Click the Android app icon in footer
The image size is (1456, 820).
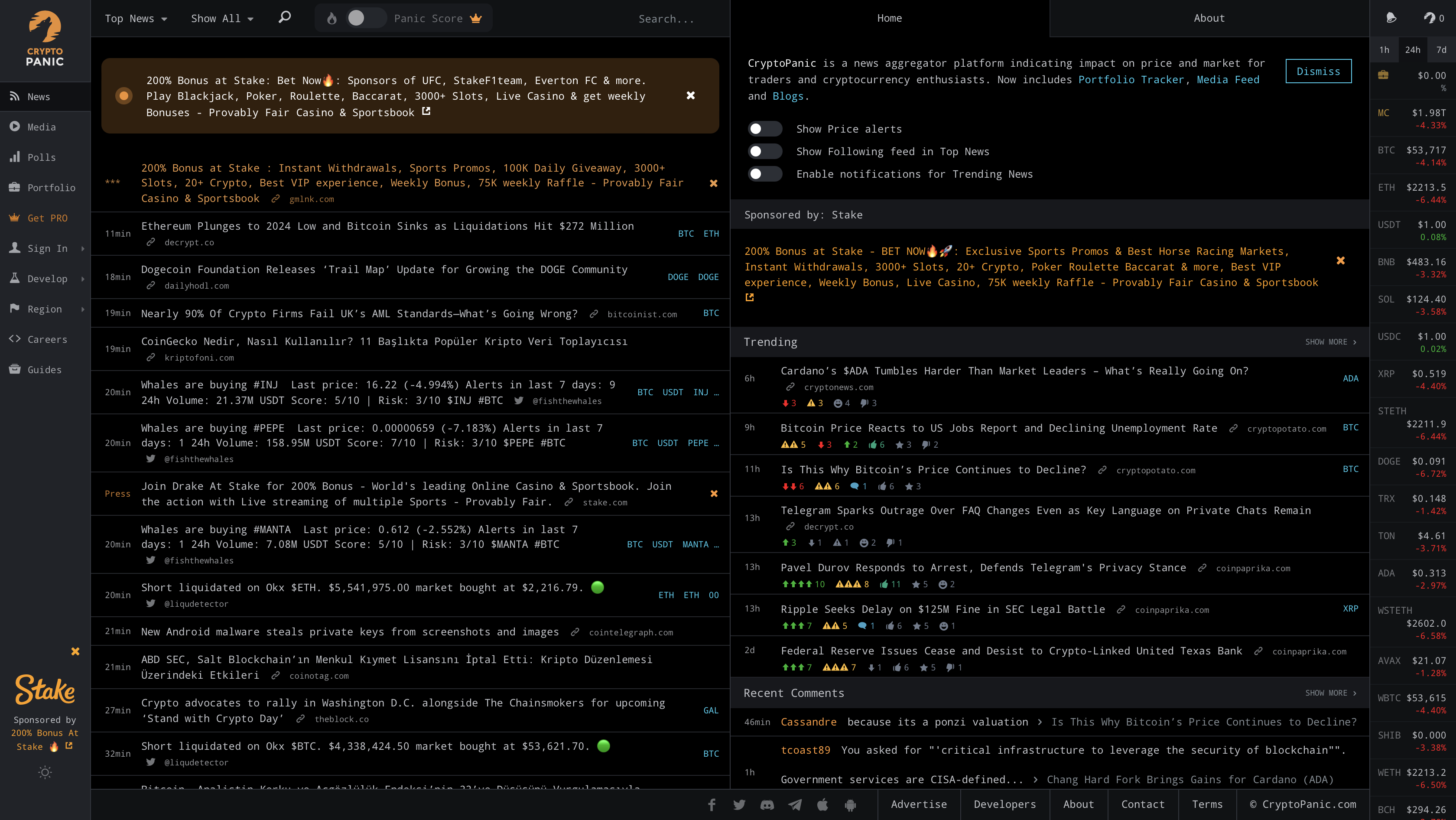click(x=850, y=805)
